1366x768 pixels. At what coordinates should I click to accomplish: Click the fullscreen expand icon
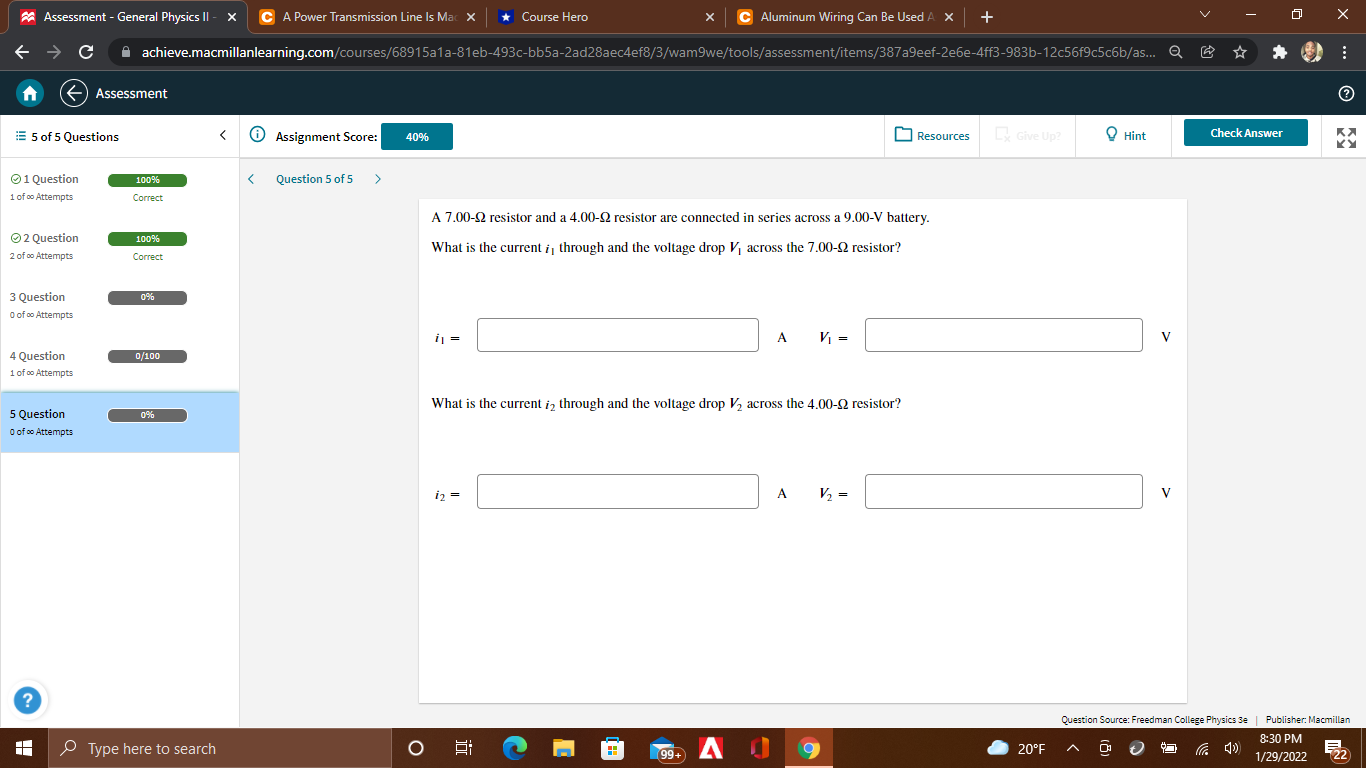1345,136
